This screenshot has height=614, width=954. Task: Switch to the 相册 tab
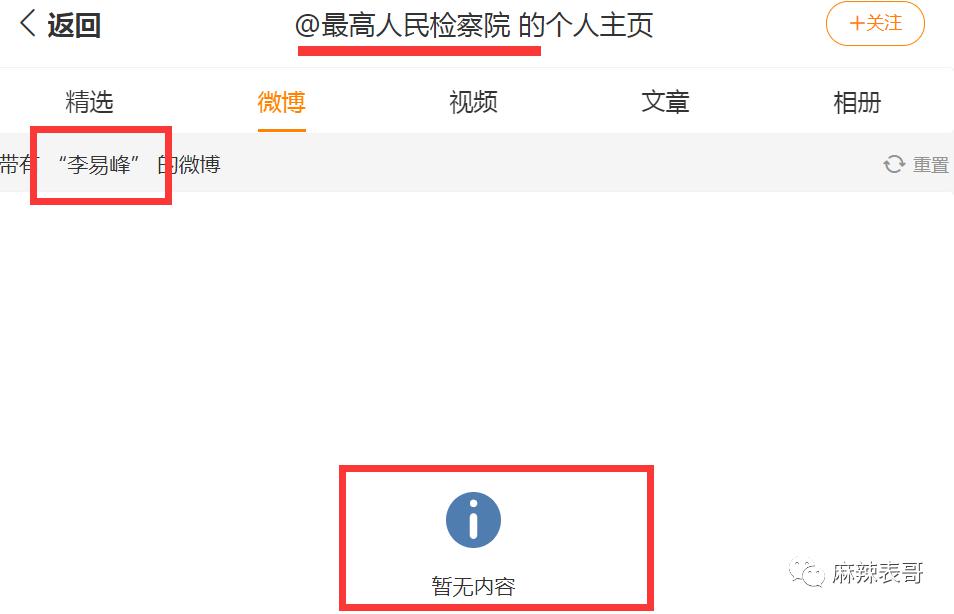(x=857, y=102)
